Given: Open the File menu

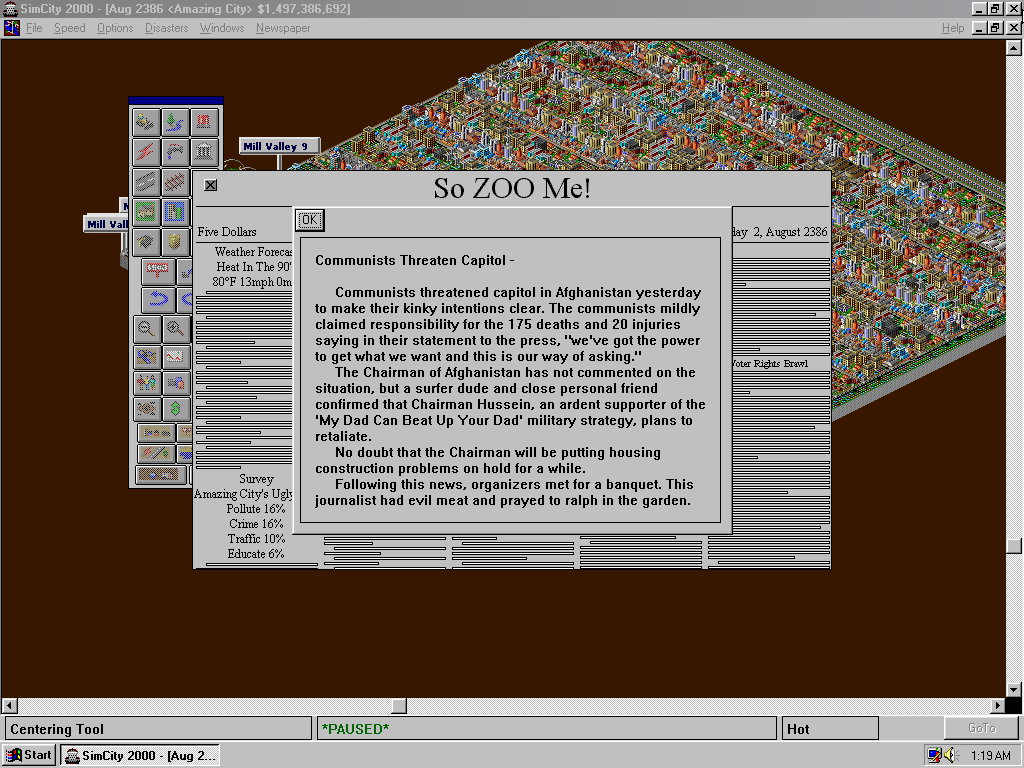Looking at the screenshot, I should pos(34,28).
